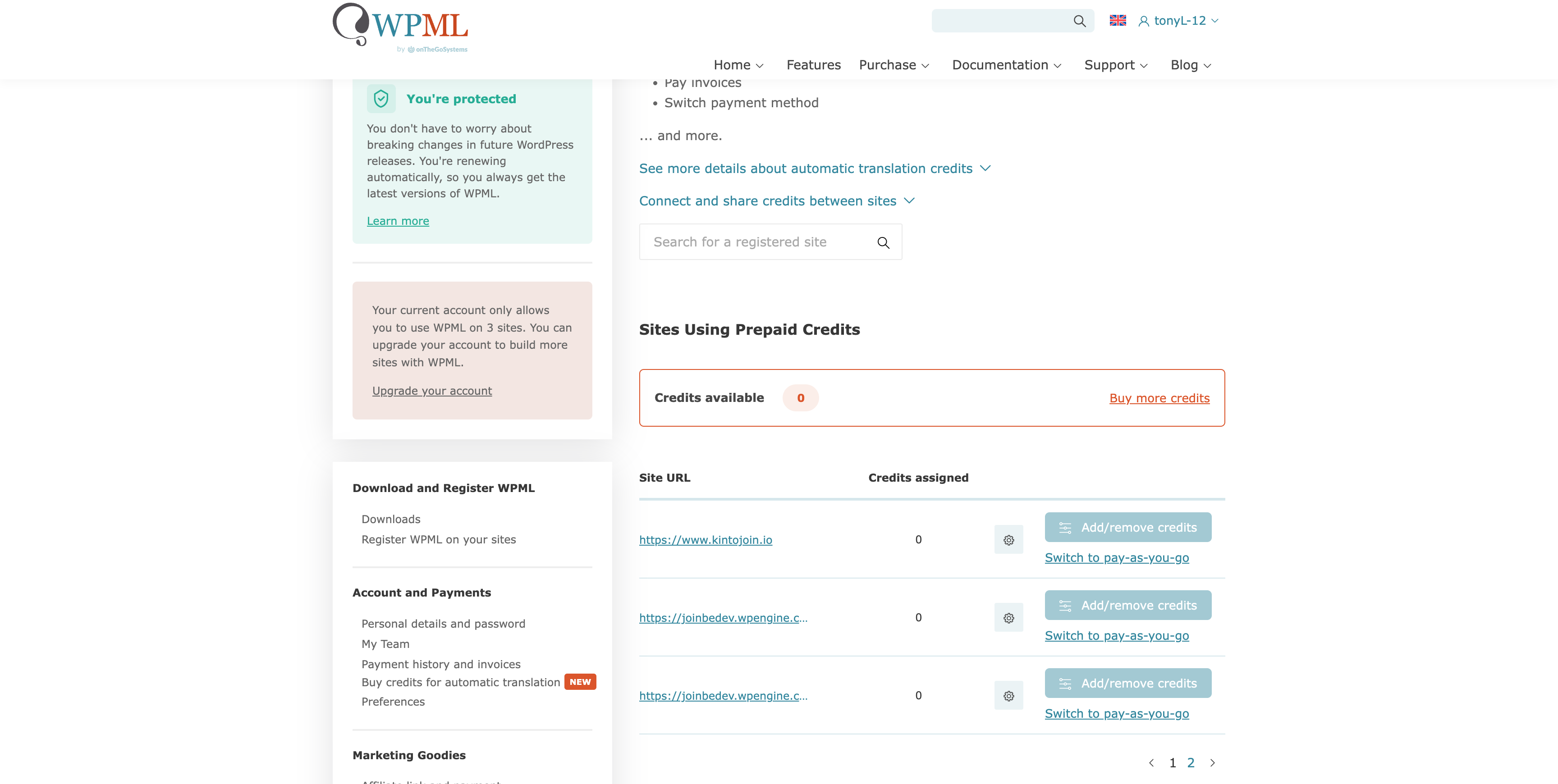Open Preferences in the sidebar
The image size is (1558, 784).
point(393,702)
